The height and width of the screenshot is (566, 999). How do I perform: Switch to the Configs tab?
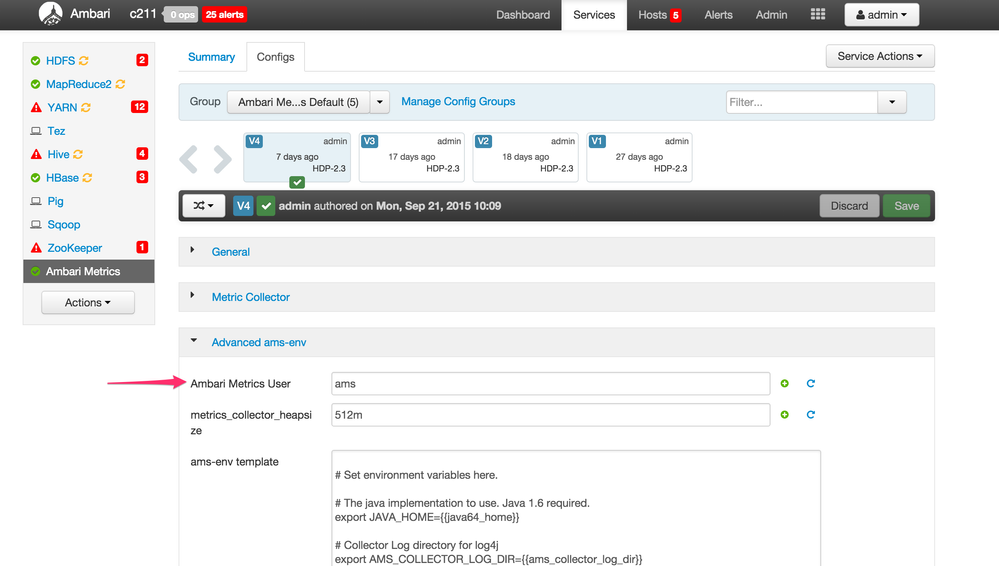coord(275,57)
